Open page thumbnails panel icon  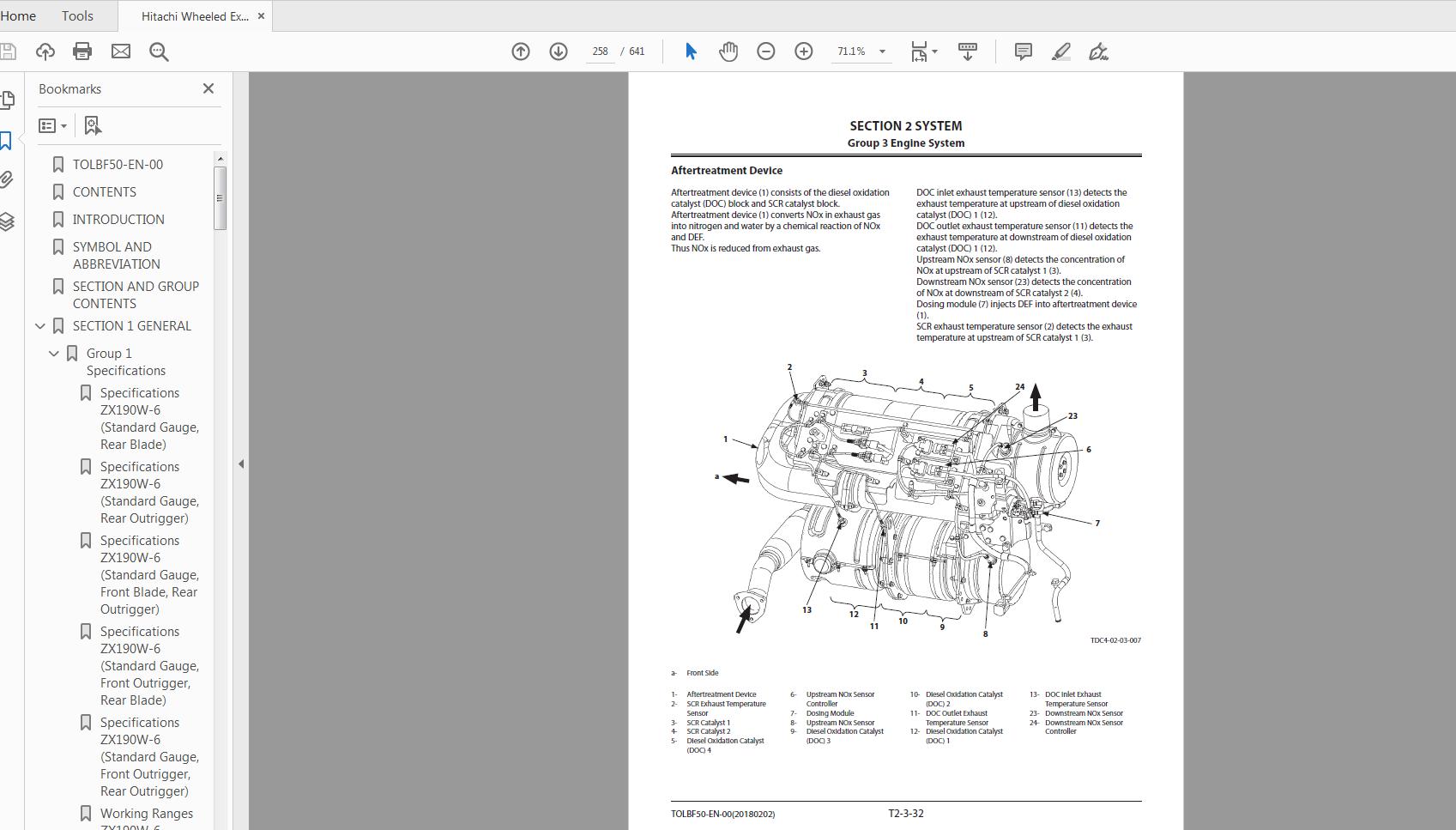coord(7,100)
